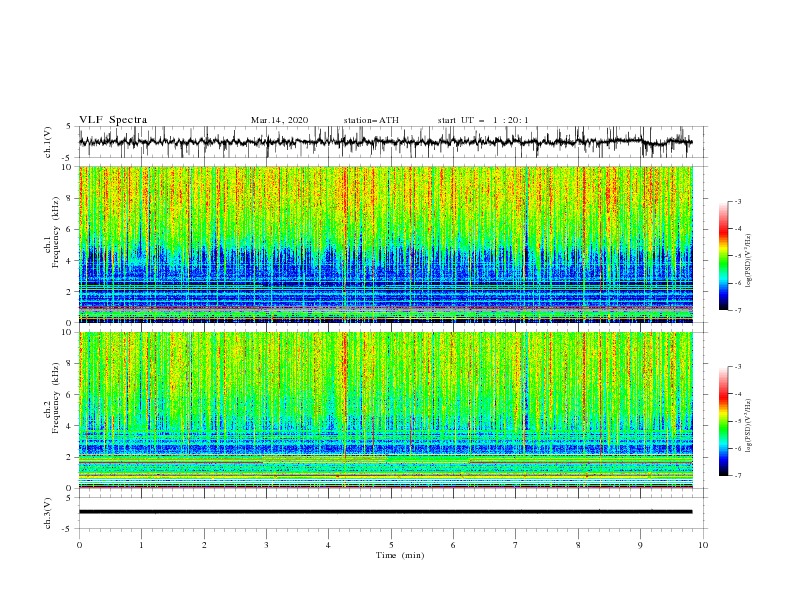Click the ch.3 flat black voltage trace
The width and height of the screenshot is (792, 612).
coord(385,512)
